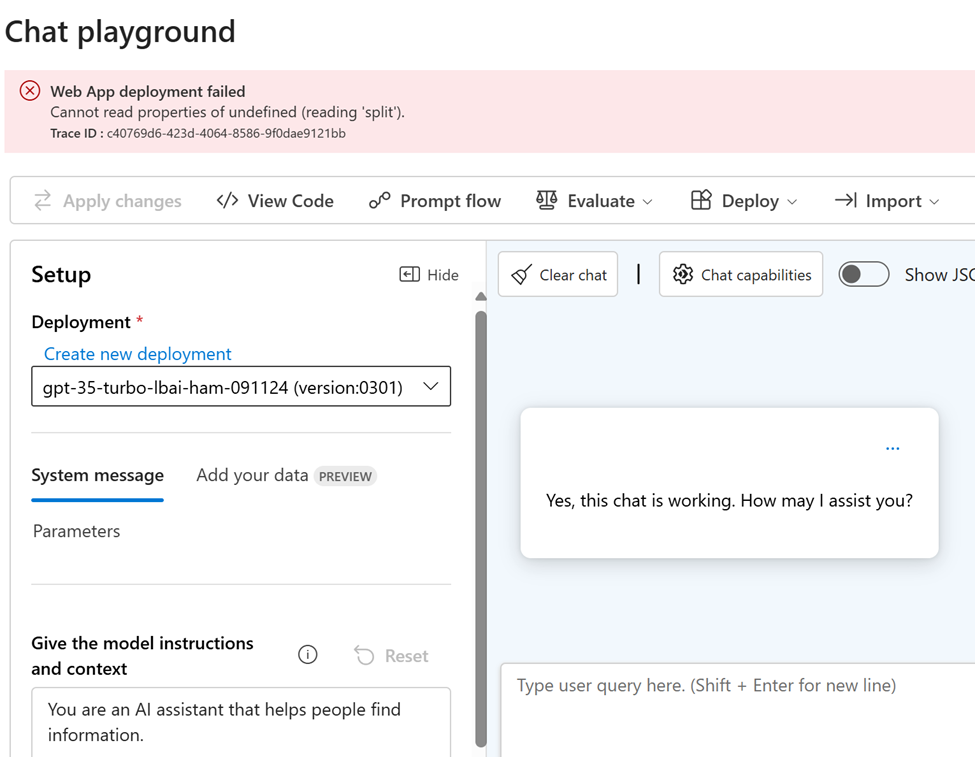Click the Evaluate scales icon
This screenshot has width=975, height=757.
pyautogui.click(x=547, y=200)
